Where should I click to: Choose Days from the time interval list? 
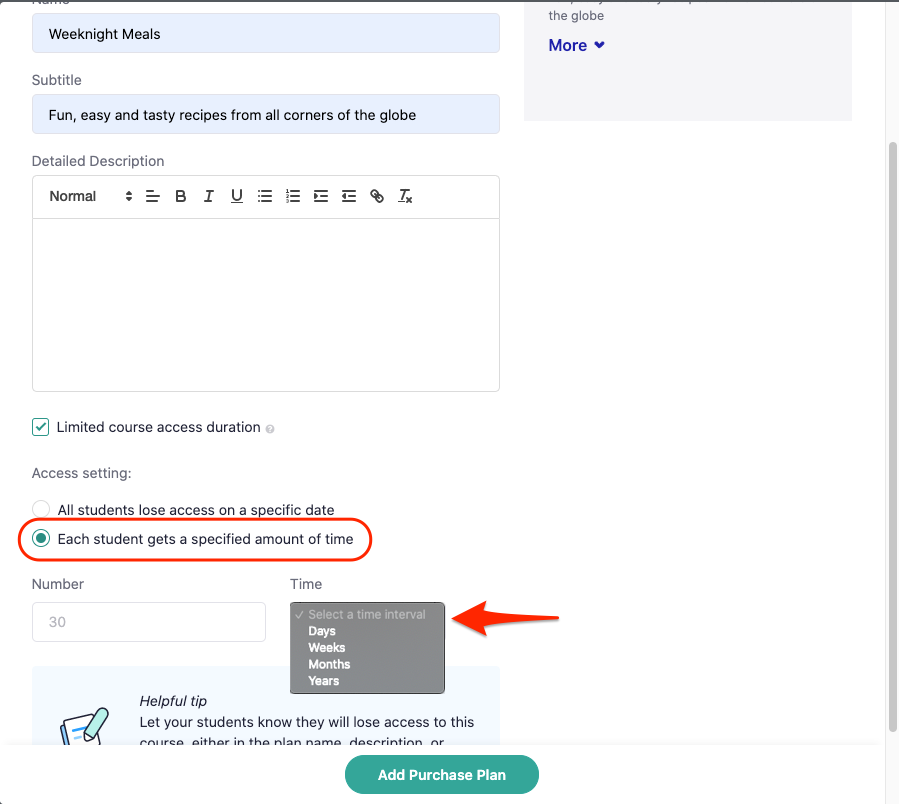point(322,631)
